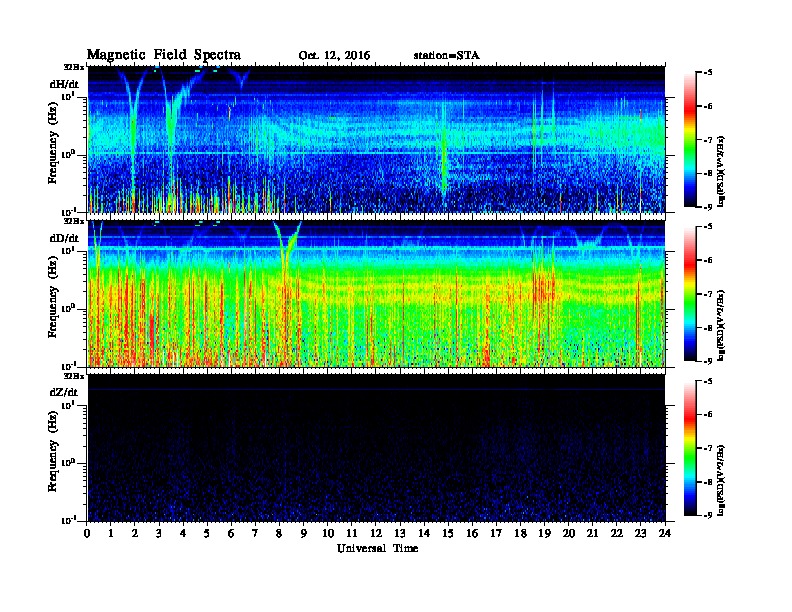
Task: Click the "station=STA" label
Action: [446, 55]
